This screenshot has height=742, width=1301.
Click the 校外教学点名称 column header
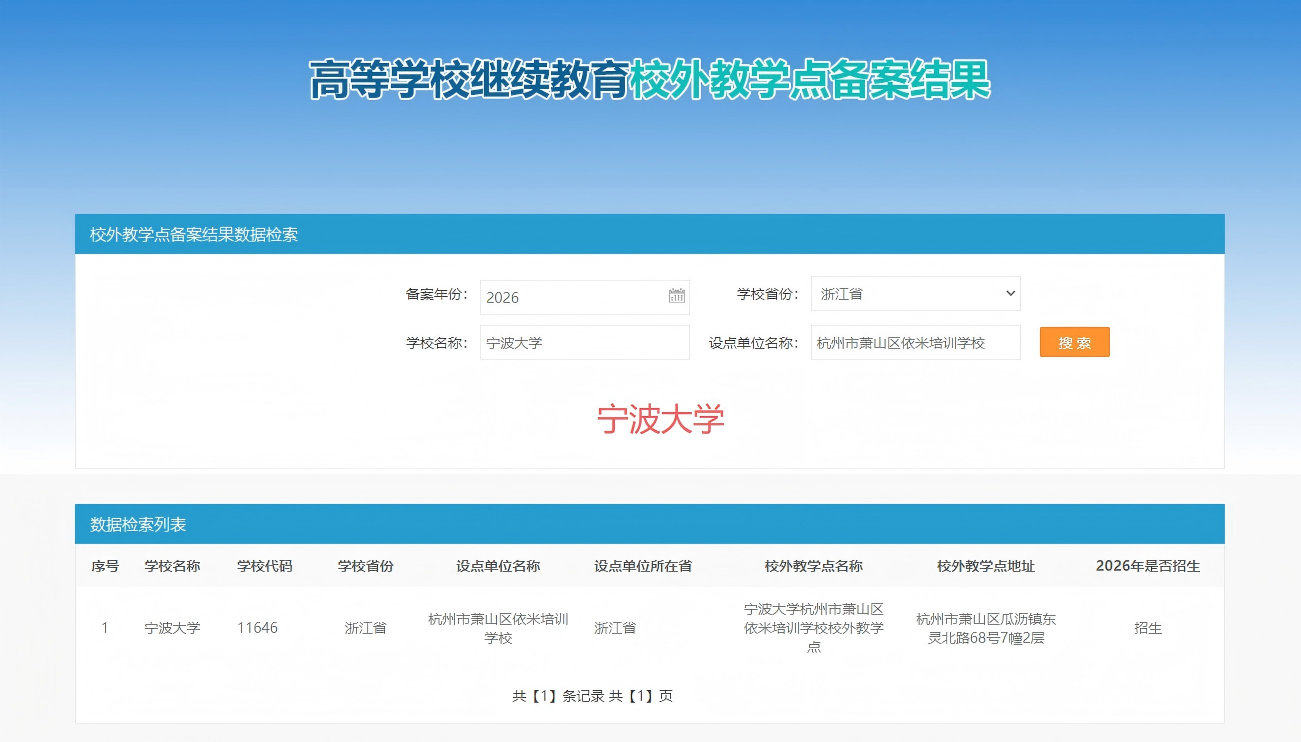click(x=814, y=566)
